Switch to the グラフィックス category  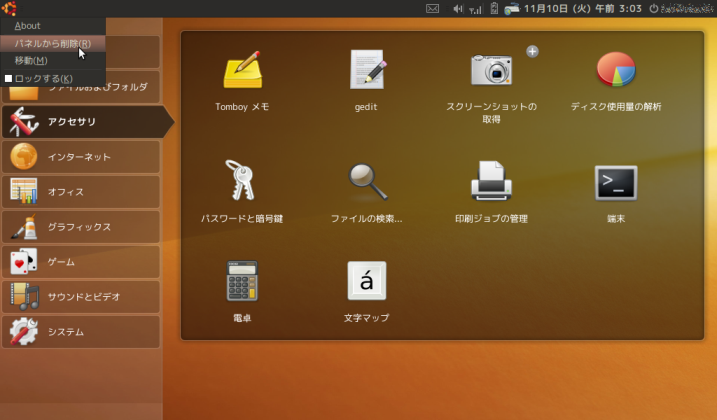point(81,227)
